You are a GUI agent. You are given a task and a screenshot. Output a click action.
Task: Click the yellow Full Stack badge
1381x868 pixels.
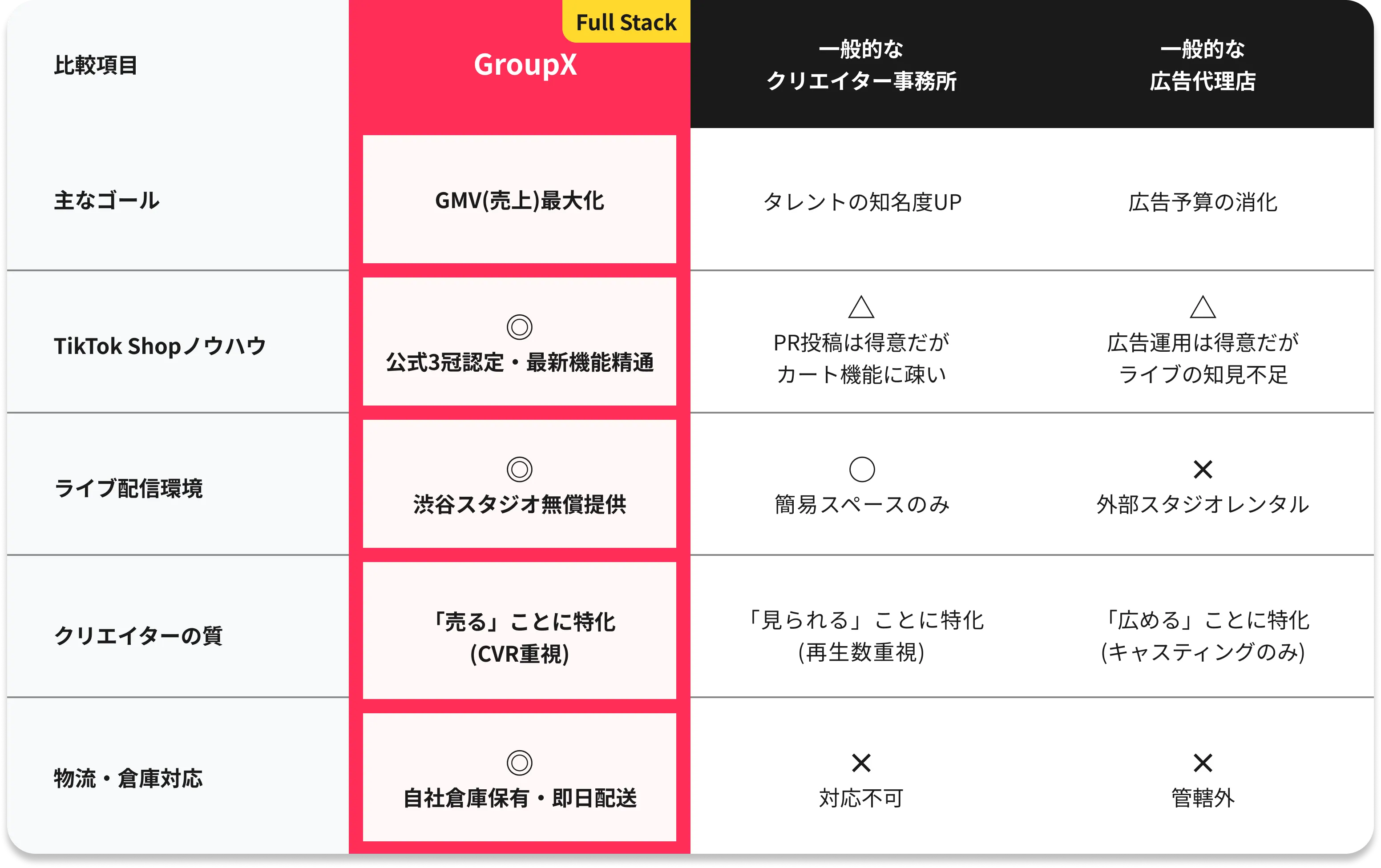point(626,22)
